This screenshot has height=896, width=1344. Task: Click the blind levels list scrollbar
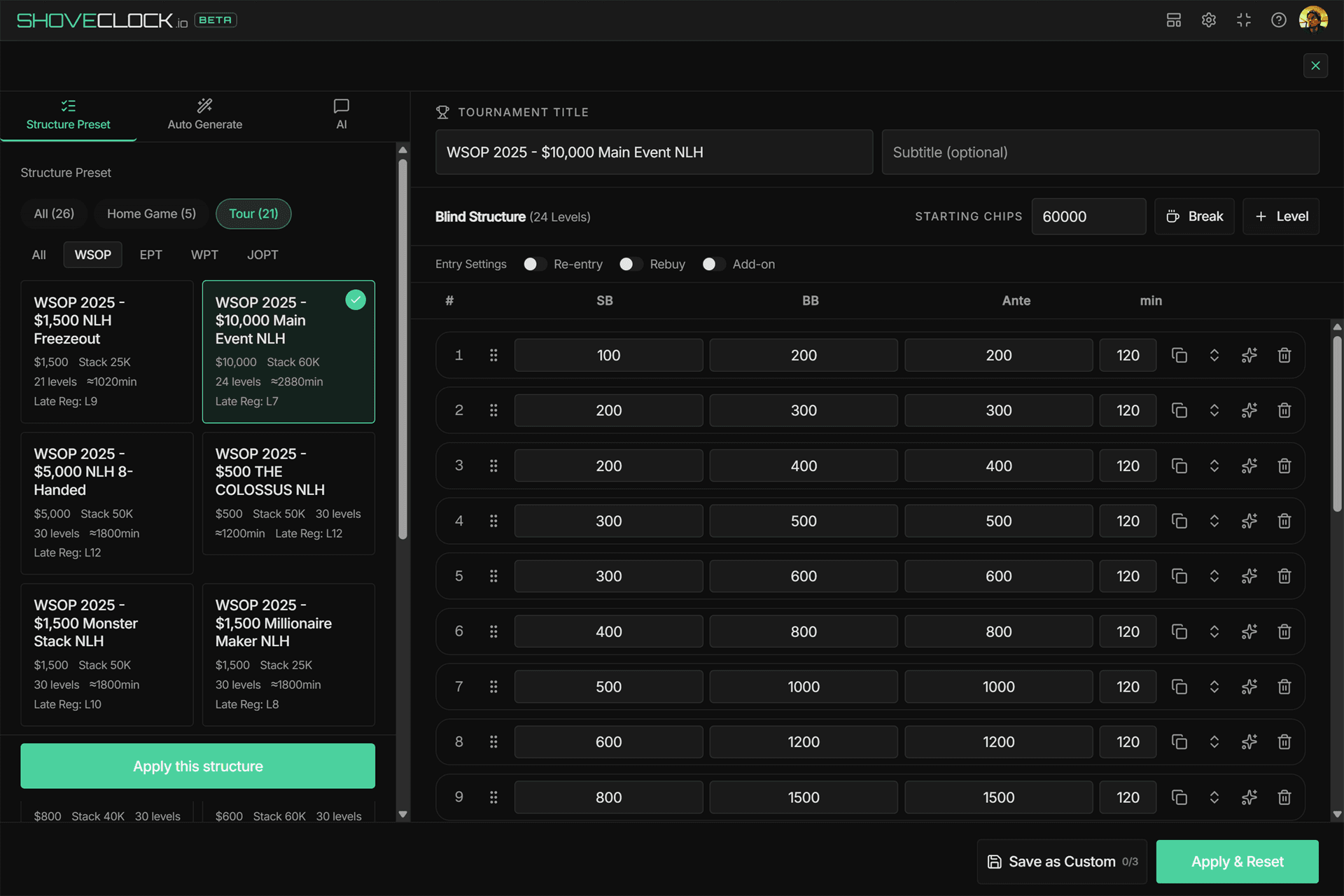(1337, 423)
